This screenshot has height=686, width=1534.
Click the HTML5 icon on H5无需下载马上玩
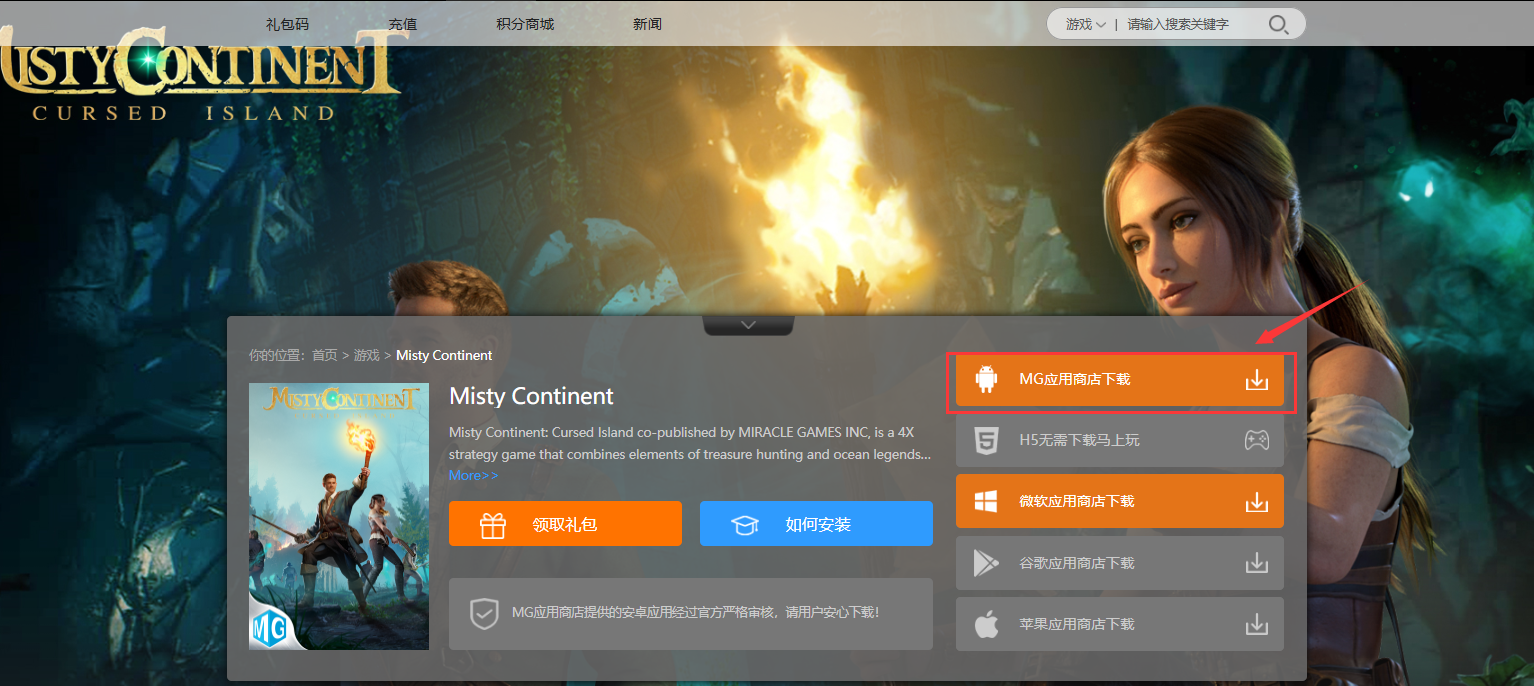coord(987,441)
